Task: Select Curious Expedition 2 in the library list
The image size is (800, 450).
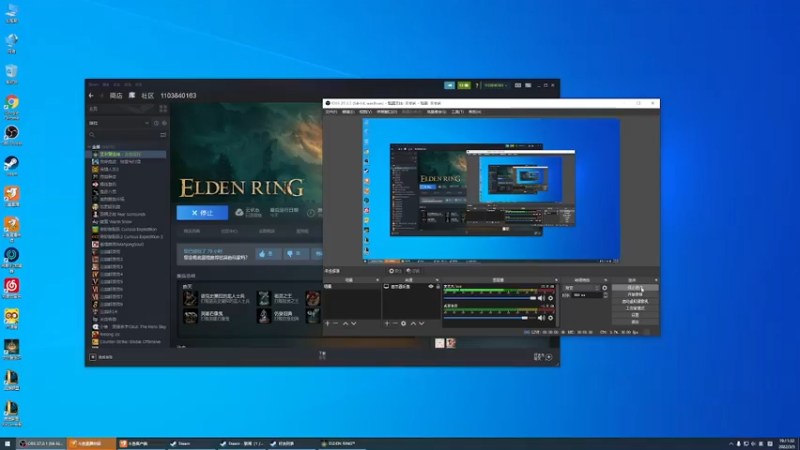Action: [127, 237]
